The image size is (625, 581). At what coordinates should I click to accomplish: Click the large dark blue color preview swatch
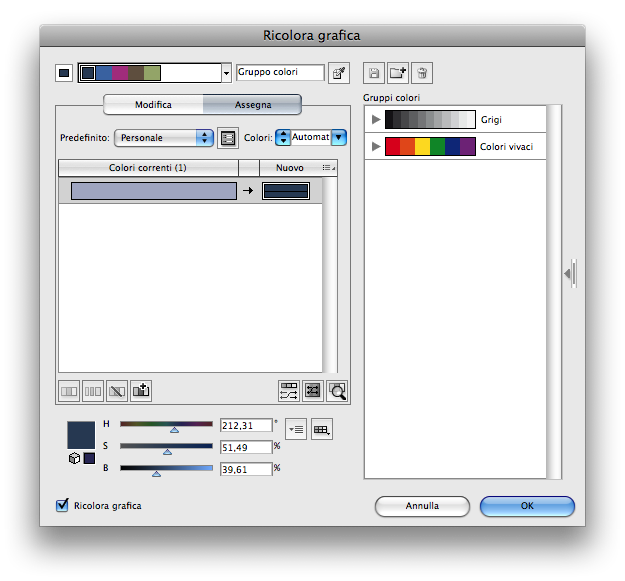[81, 435]
